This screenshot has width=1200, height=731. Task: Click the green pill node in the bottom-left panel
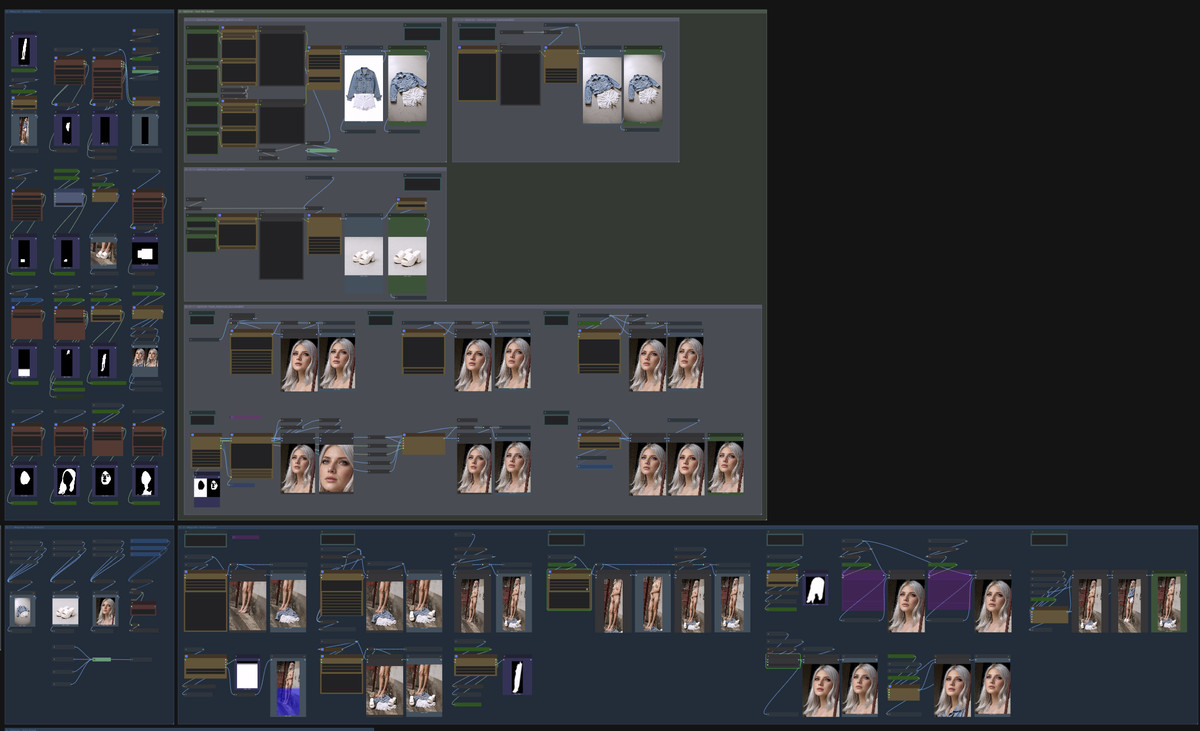tap(102, 659)
